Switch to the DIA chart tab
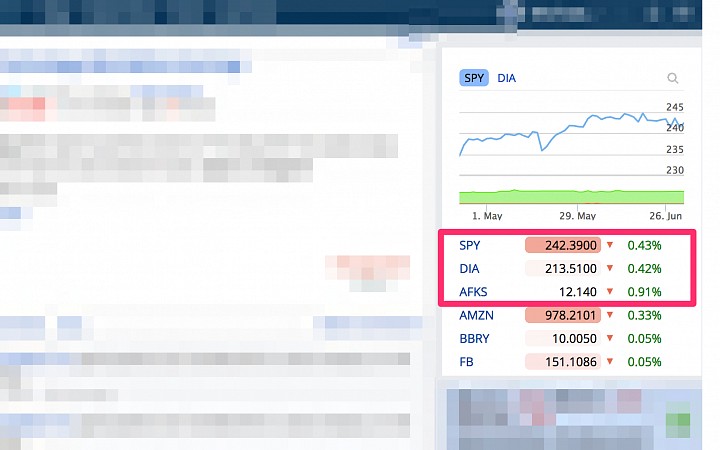This screenshot has height=450, width=720. pyautogui.click(x=506, y=78)
